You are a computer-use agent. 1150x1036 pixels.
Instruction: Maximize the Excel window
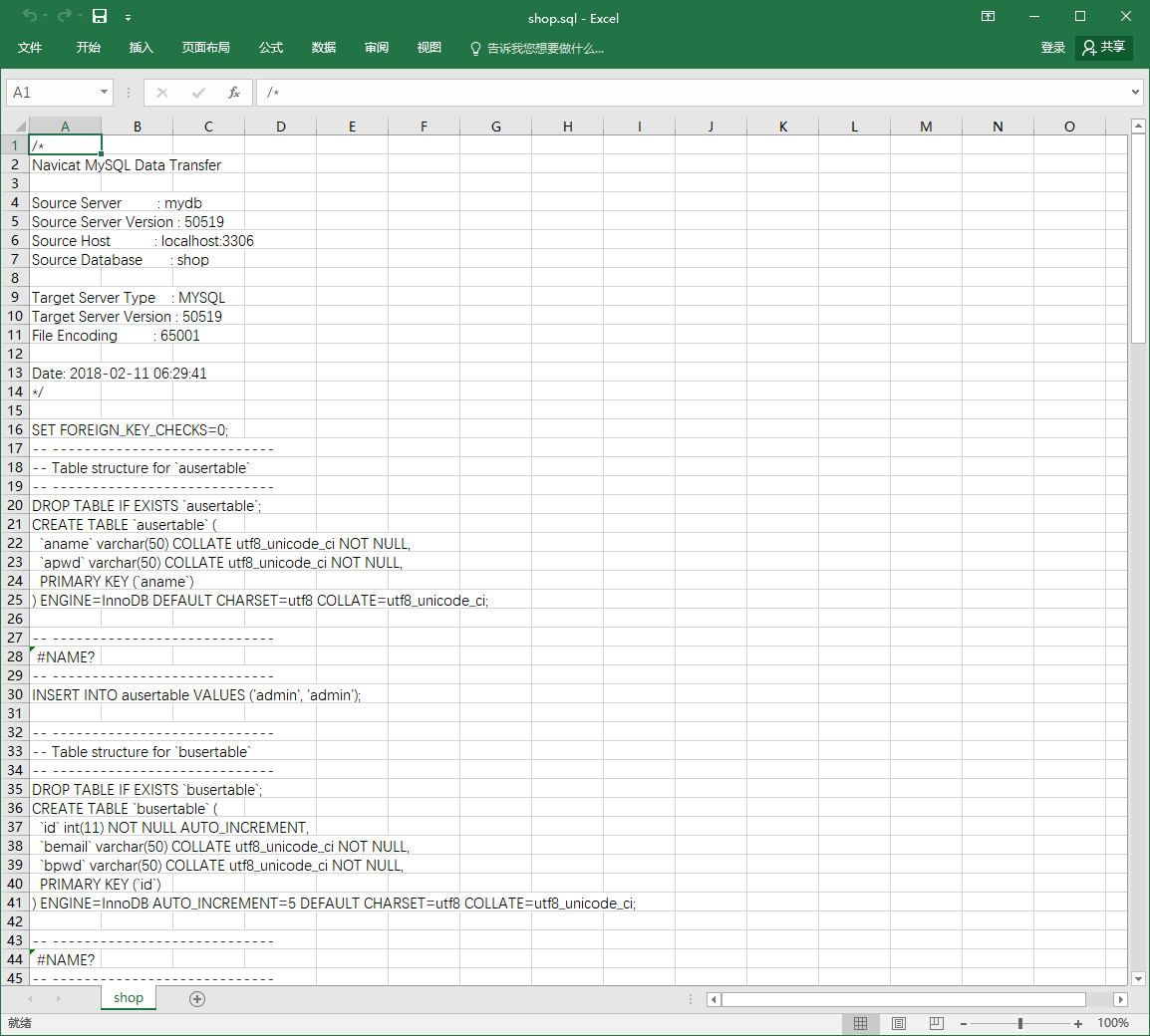(1079, 16)
